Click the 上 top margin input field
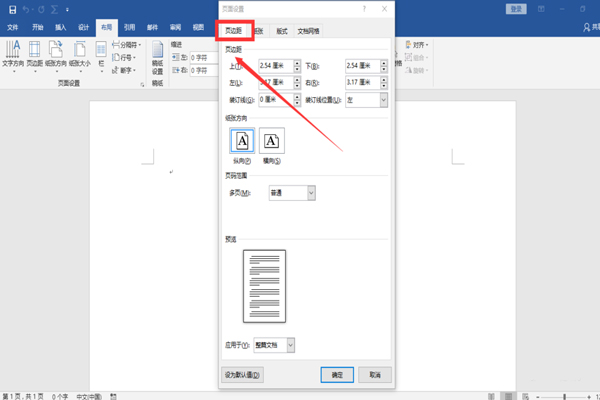Viewport: 600px width, 400px height. 276,66
